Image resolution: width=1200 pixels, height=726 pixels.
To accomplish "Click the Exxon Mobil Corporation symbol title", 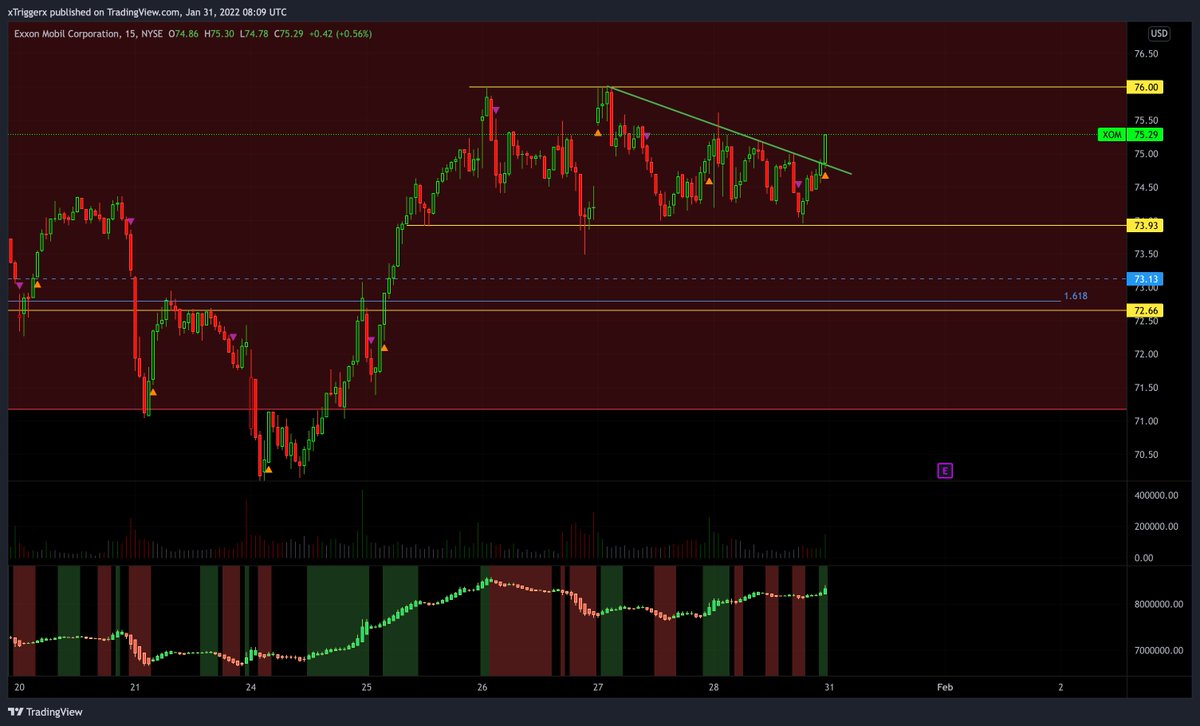I will 69,33.
